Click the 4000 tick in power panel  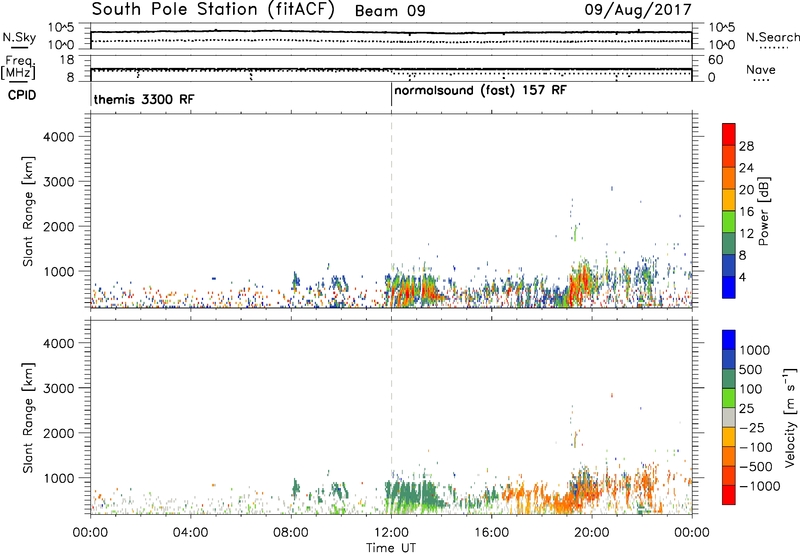pyautogui.click(x=58, y=137)
